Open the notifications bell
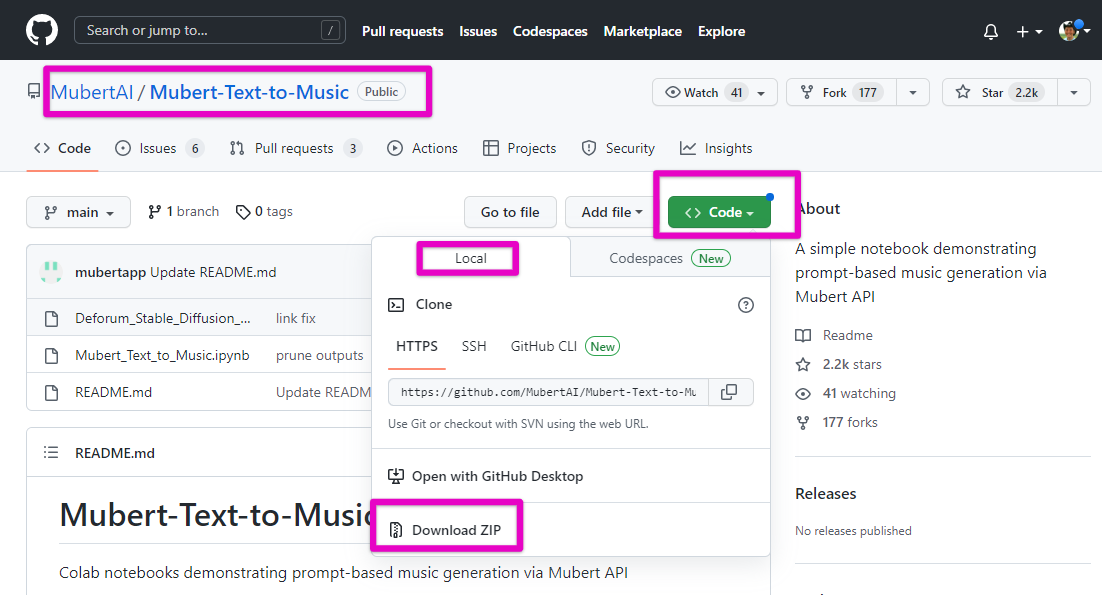Viewport: 1102px width, 595px height. (990, 32)
